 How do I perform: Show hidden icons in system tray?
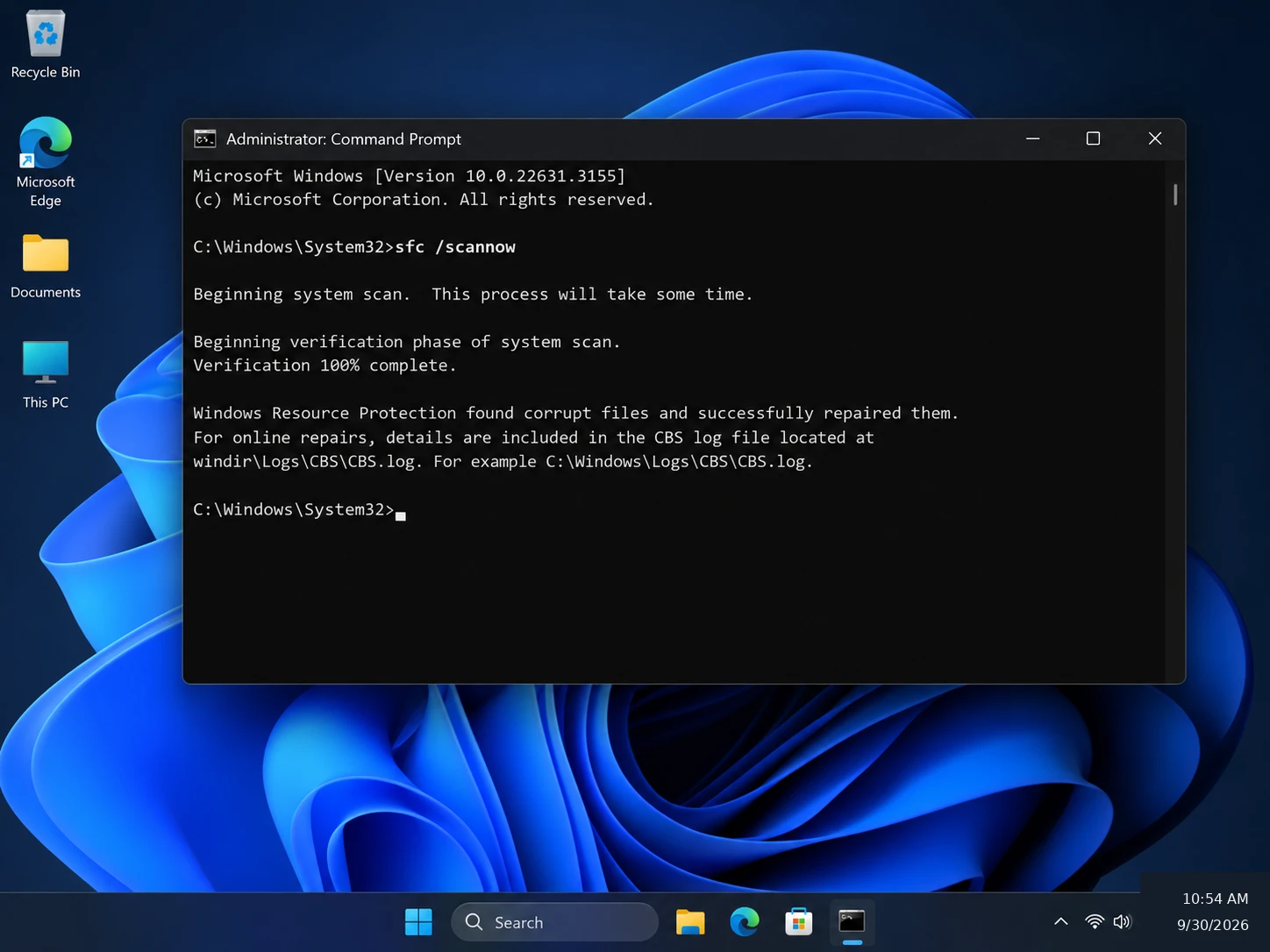point(1060,921)
